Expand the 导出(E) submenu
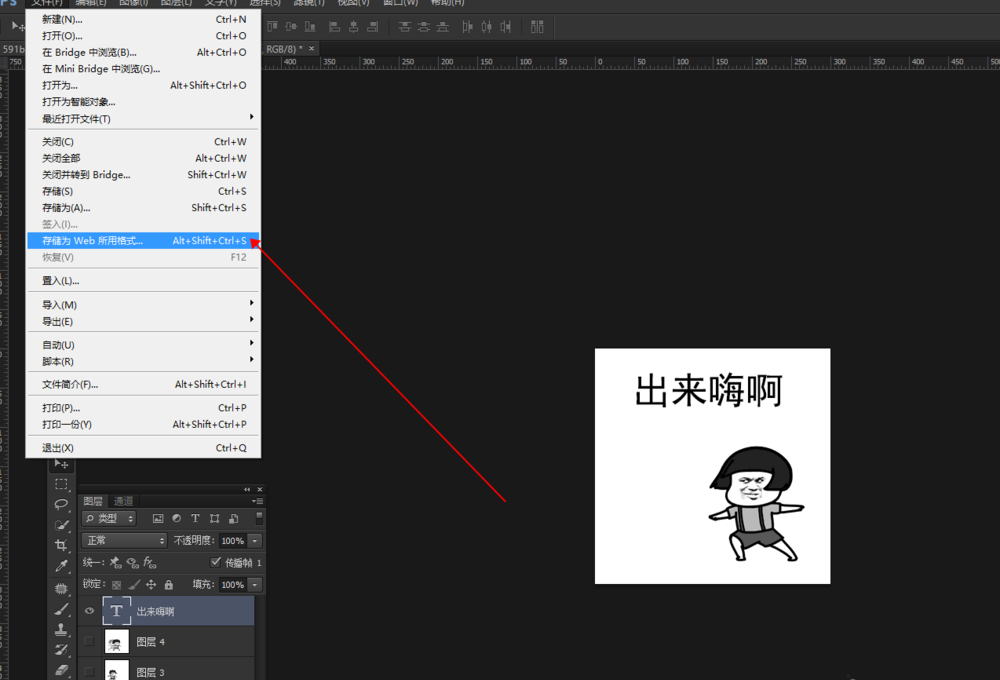This screenshot has width=1000, height=680. point(143,322)
